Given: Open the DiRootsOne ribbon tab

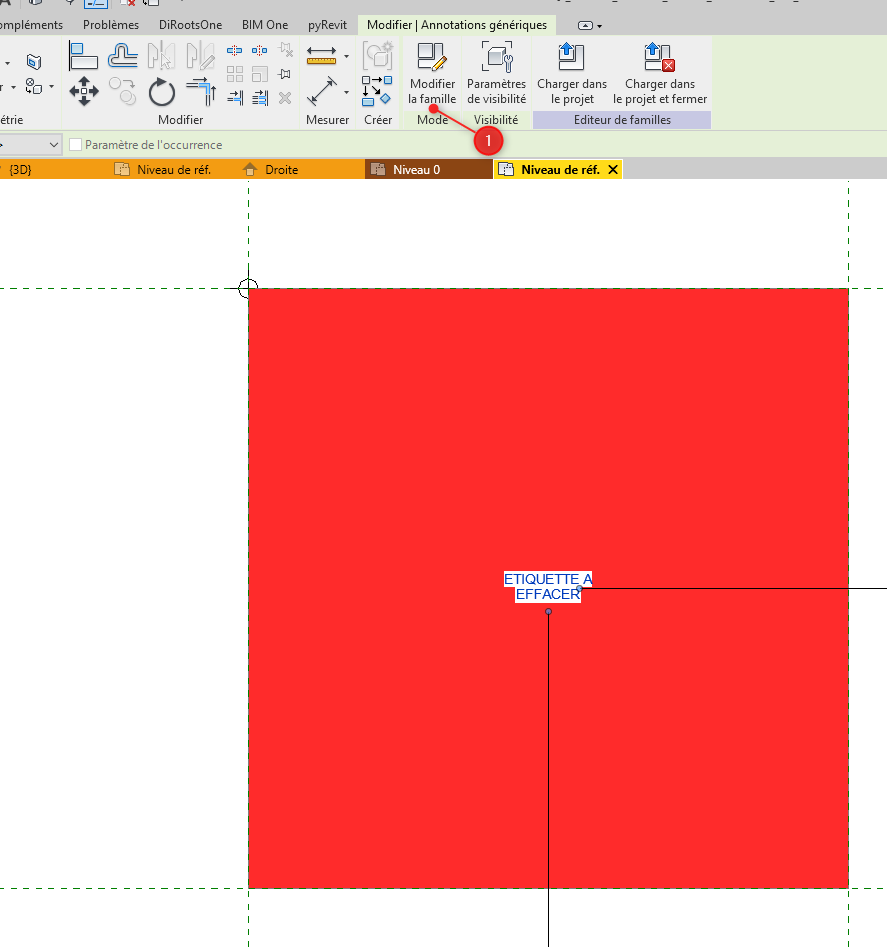Looking at the screenshot, I should click(190, 25).
